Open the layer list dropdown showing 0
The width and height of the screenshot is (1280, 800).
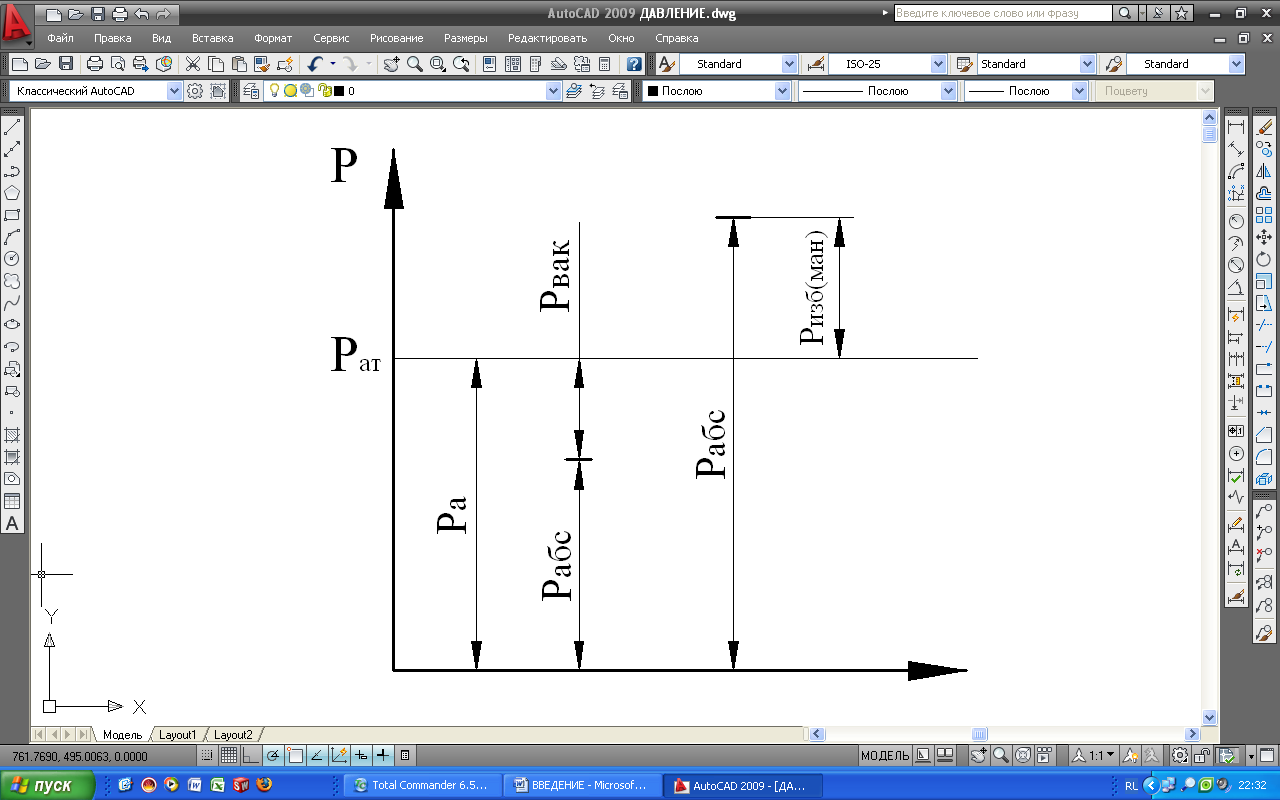pos(554,91)
